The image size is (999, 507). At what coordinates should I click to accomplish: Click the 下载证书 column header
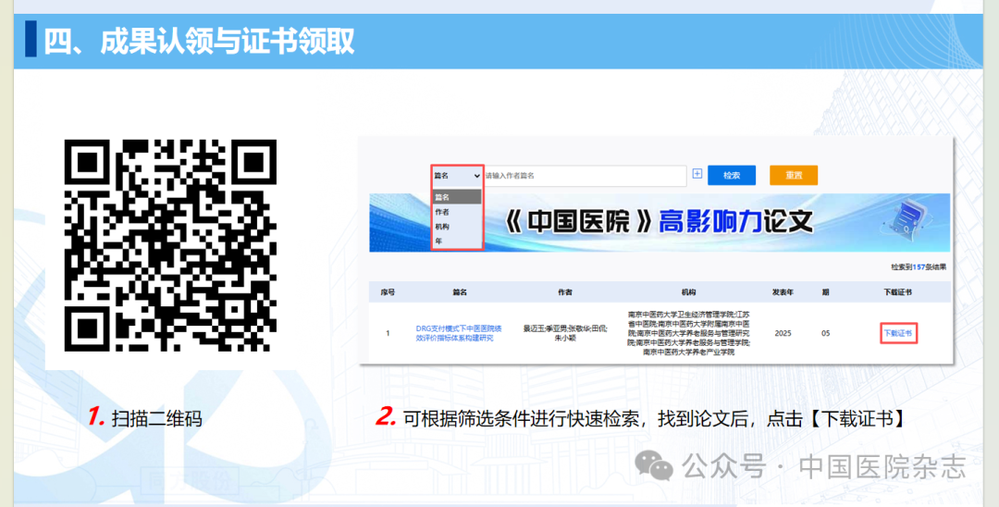pos(898,292)
